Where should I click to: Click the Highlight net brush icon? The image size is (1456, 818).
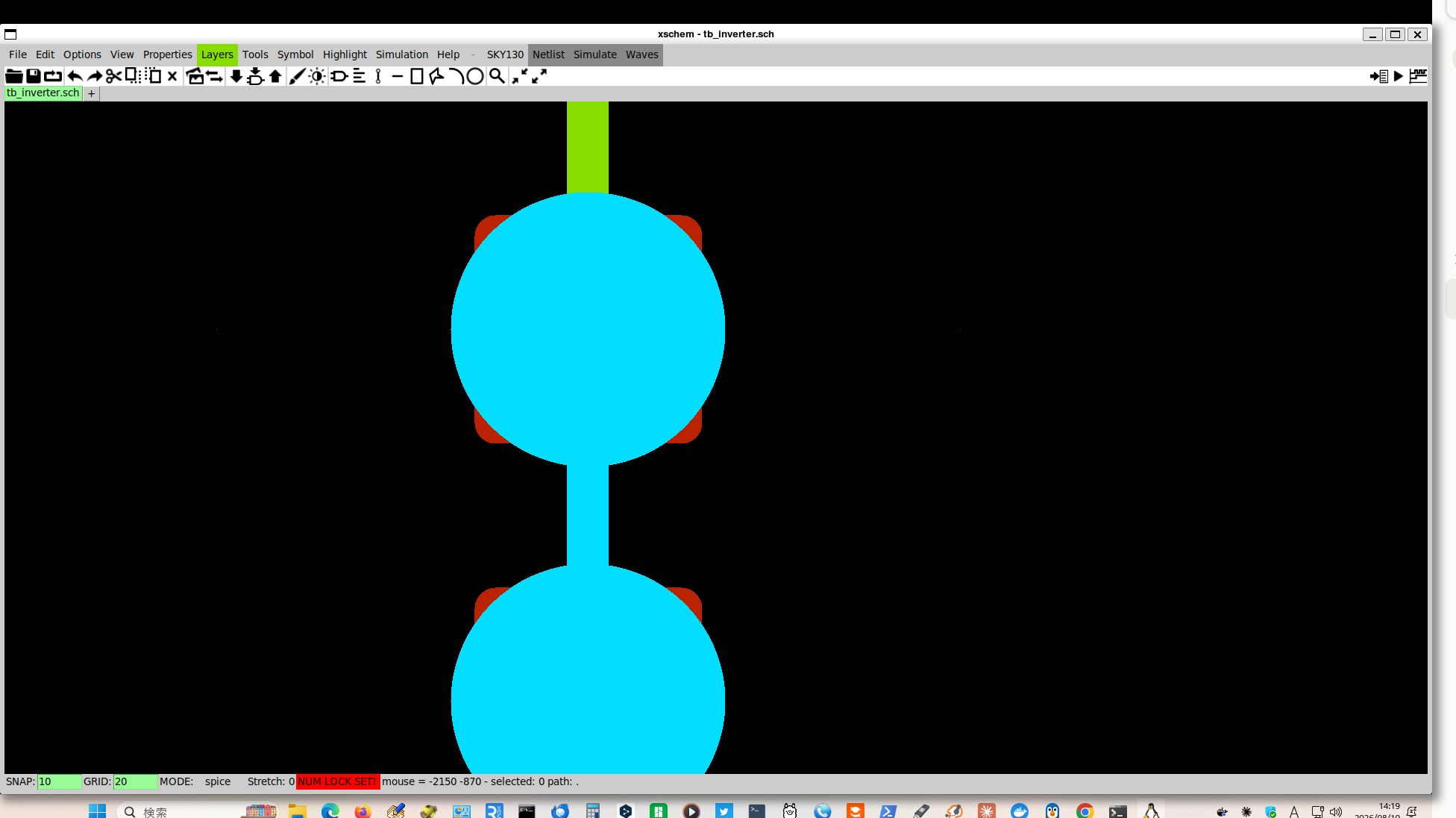(297, 76)
